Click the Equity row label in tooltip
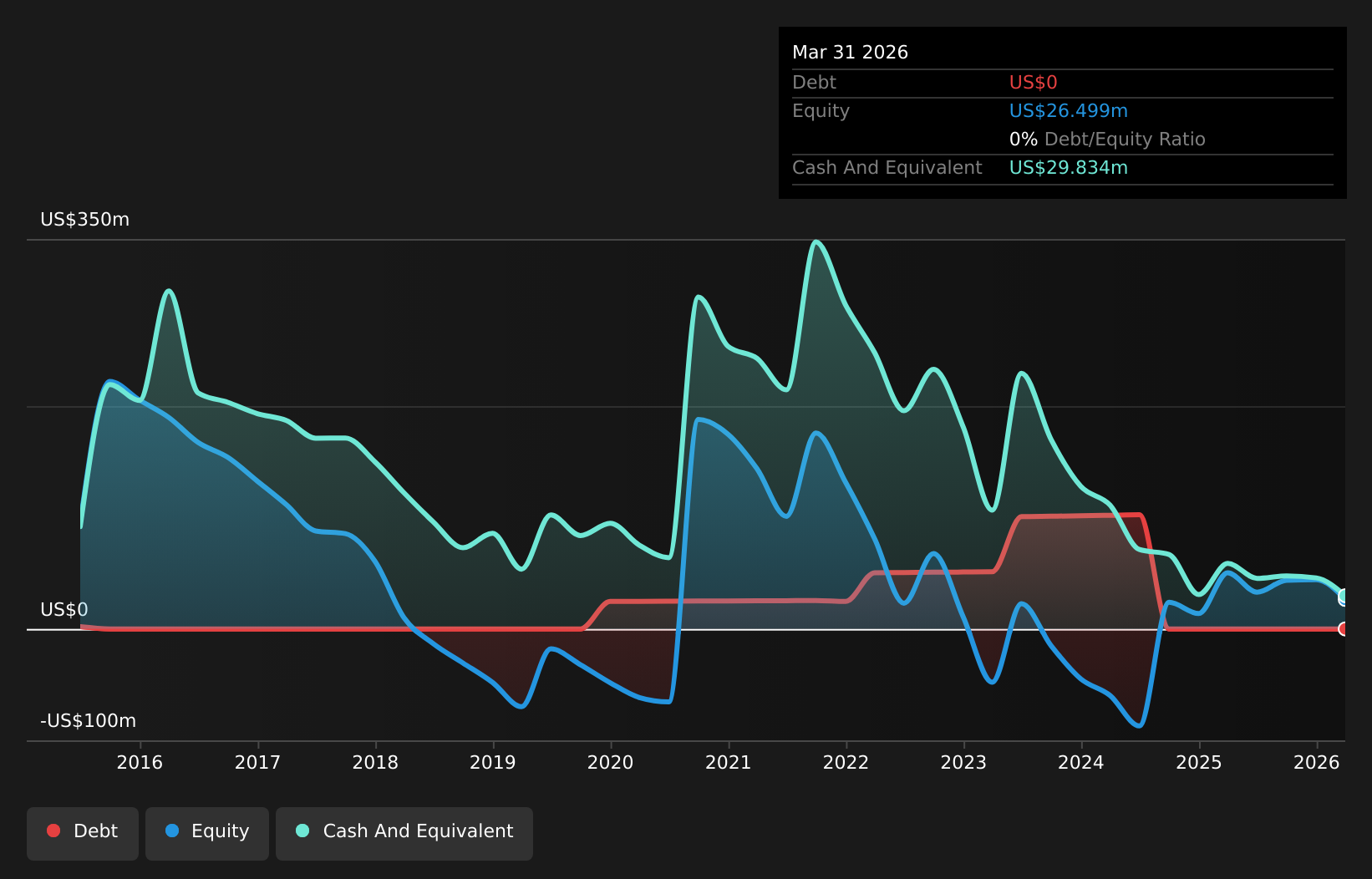The width and height of the screenshot is (1372, 879). 821,111
